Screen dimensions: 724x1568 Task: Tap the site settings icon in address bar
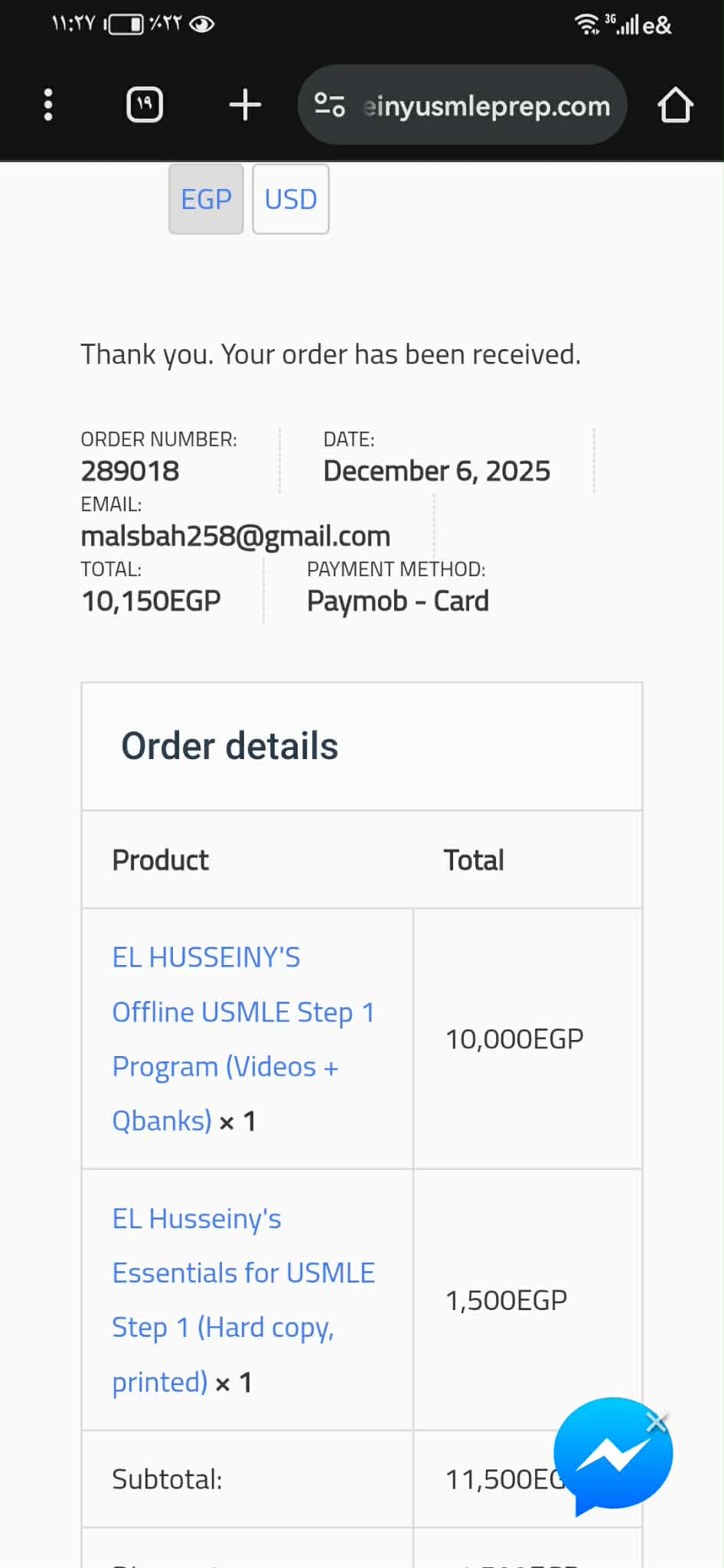coord(330,105)
